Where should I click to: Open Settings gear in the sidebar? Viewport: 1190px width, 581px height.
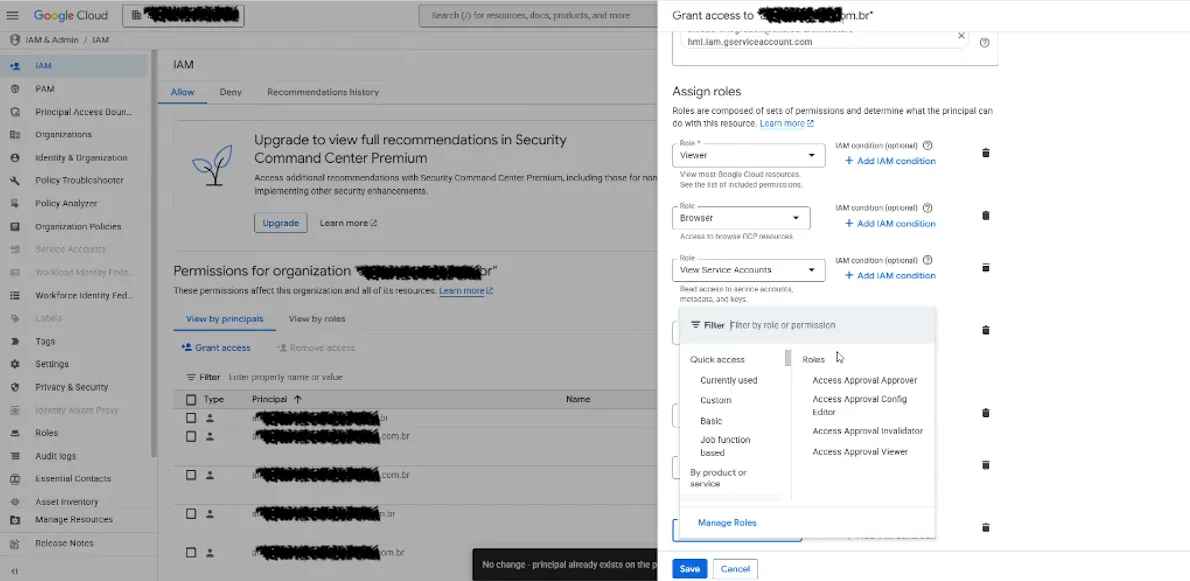point(14,364)
